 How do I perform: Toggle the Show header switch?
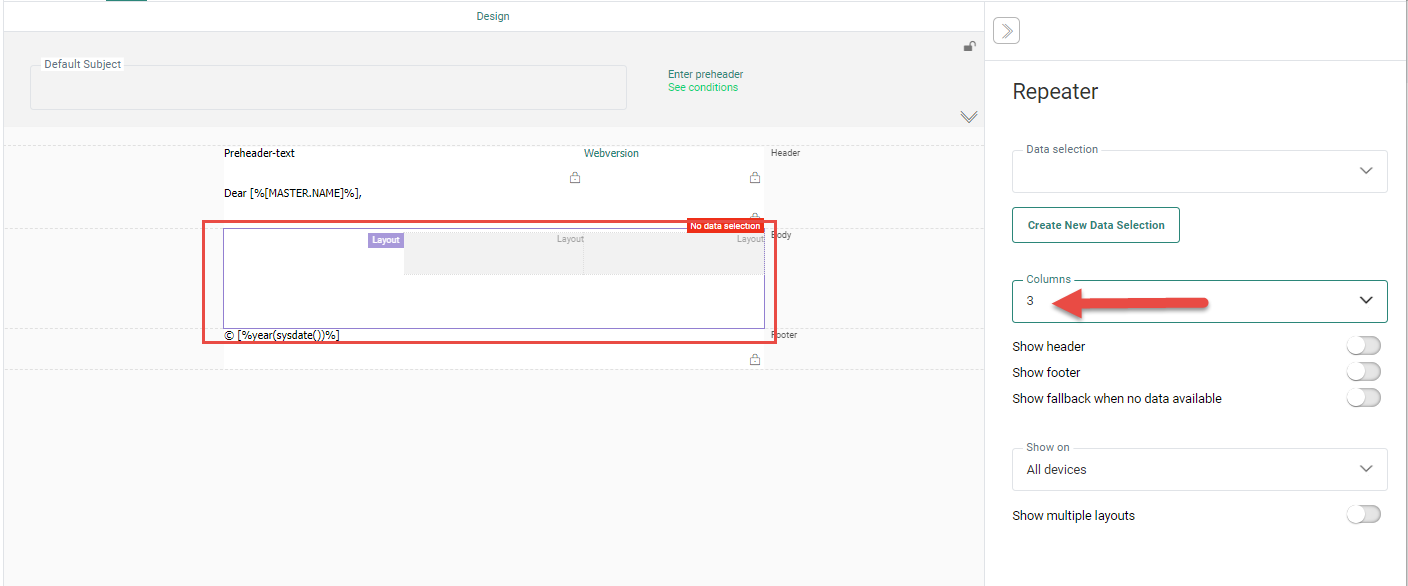click(x=1363, y=346)
